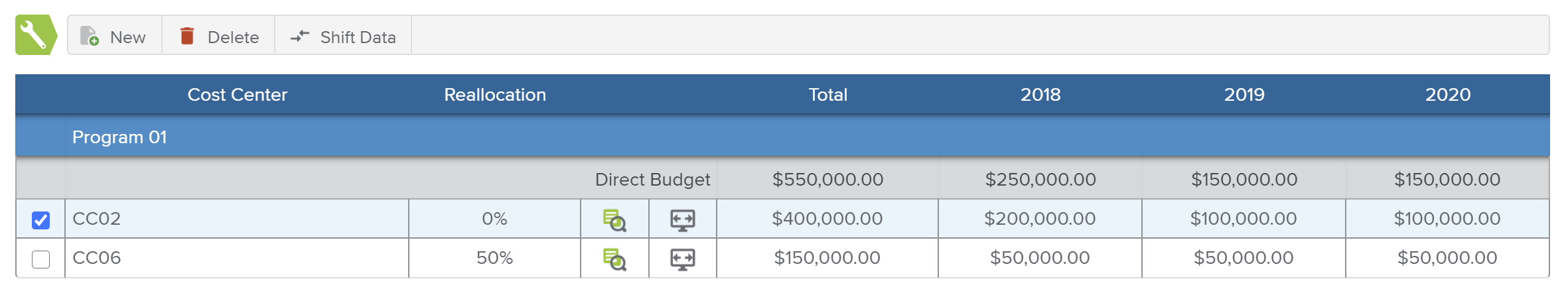Click the Shift Data toolbar button
1568x297 pixels.
point(343,36)
